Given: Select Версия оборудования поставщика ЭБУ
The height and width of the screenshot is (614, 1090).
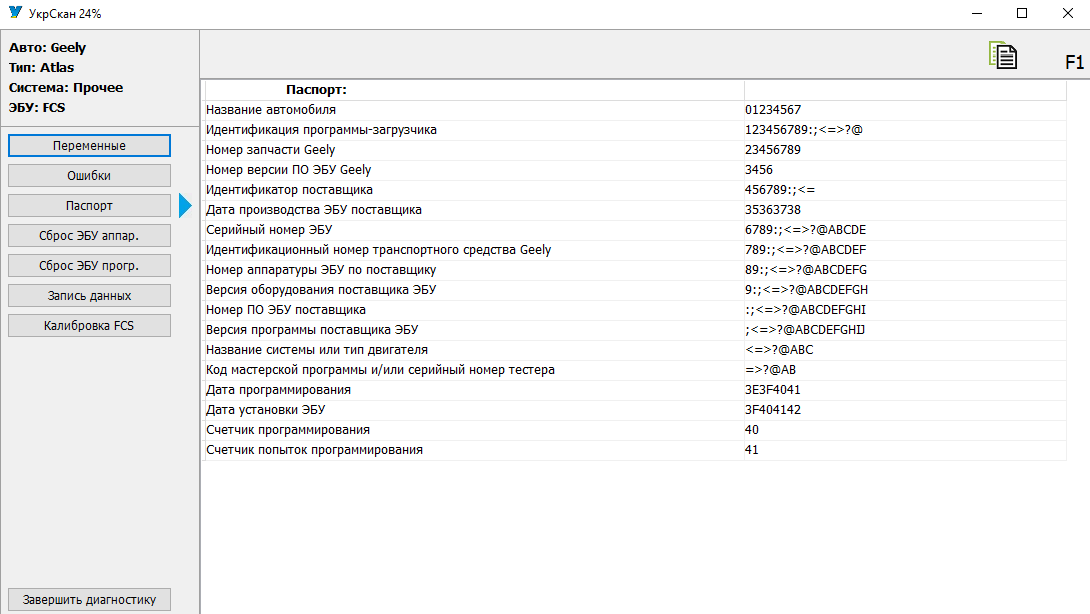Looking at the screenshot, I should click(321, 290).
